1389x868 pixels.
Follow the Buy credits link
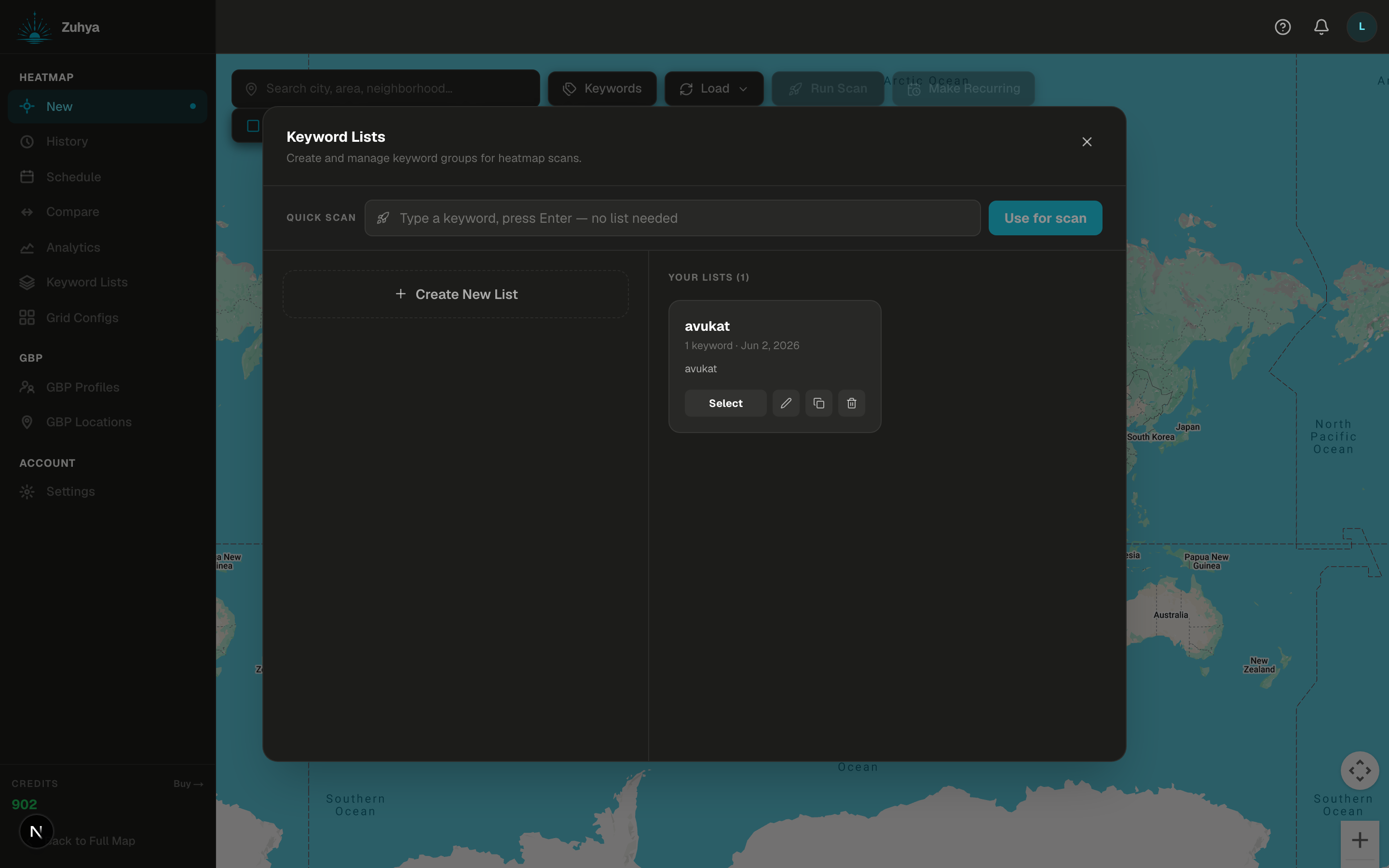coord(188,784)
